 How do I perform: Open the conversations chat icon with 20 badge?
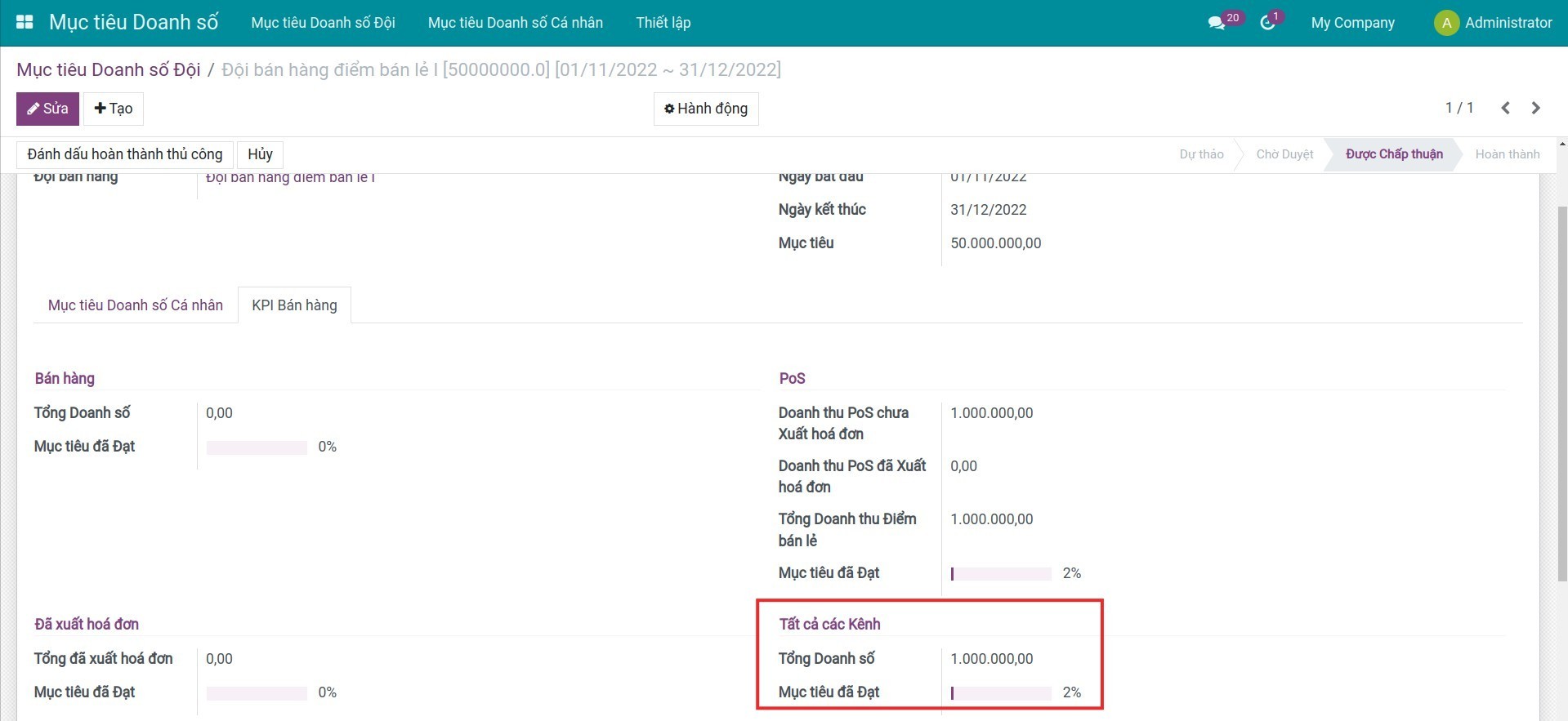[1217, 23]
